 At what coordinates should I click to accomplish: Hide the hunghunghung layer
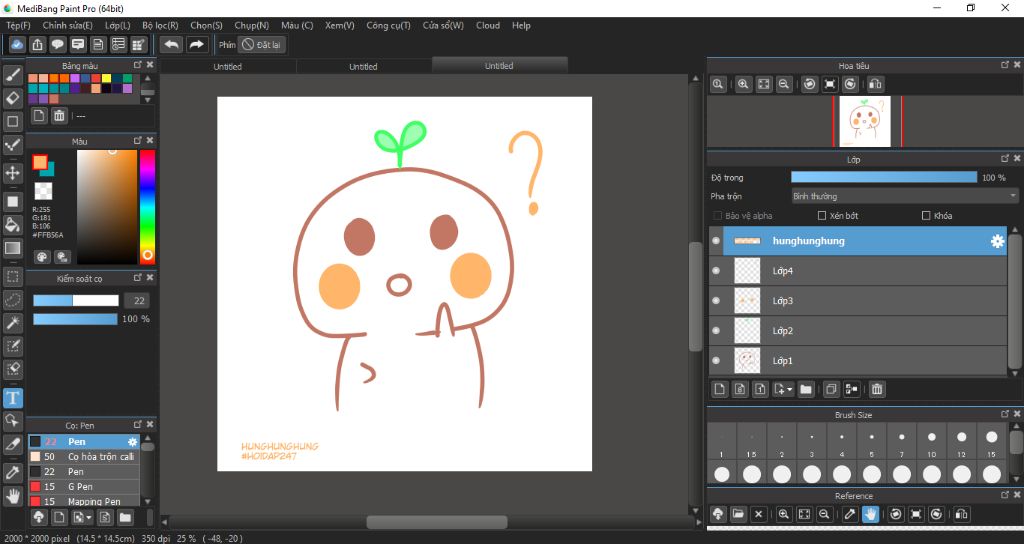pyautogui.click(x=716, y=241)
